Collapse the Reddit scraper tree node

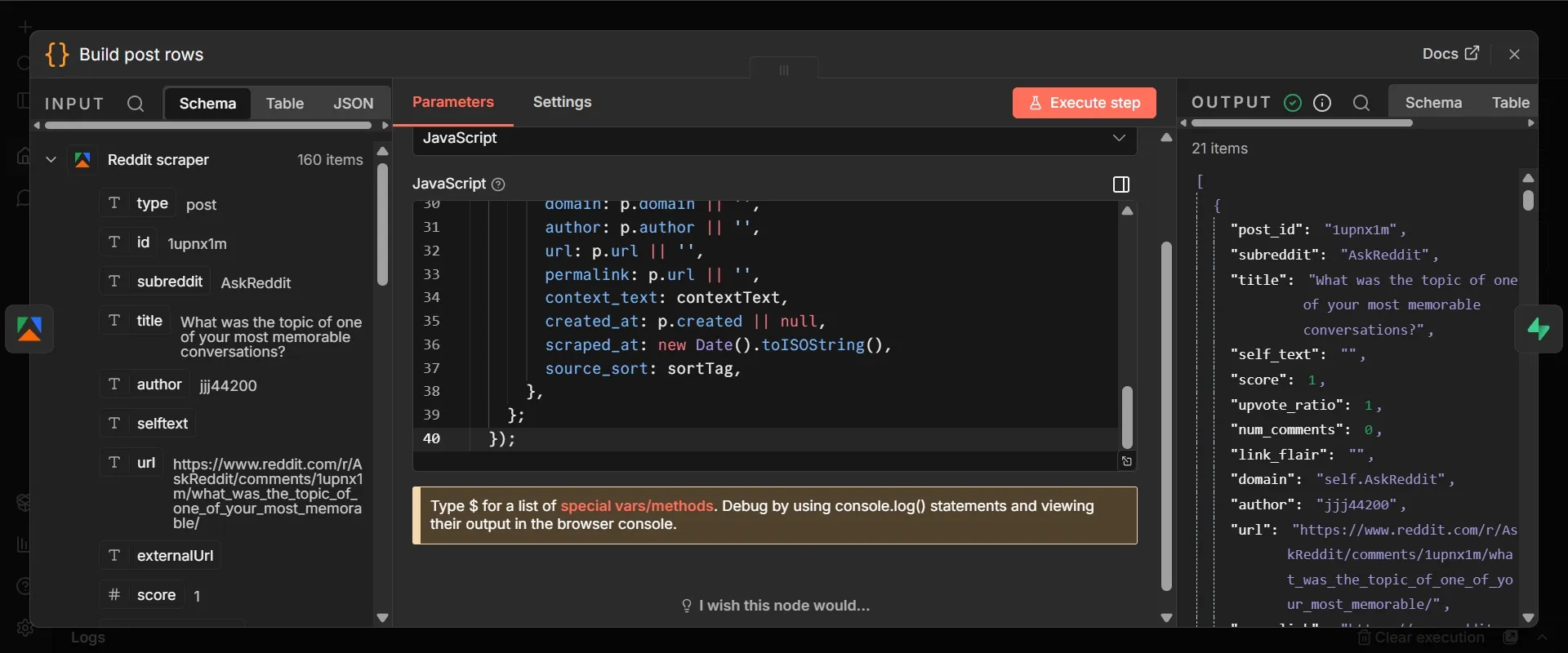(x=51, y=160)
